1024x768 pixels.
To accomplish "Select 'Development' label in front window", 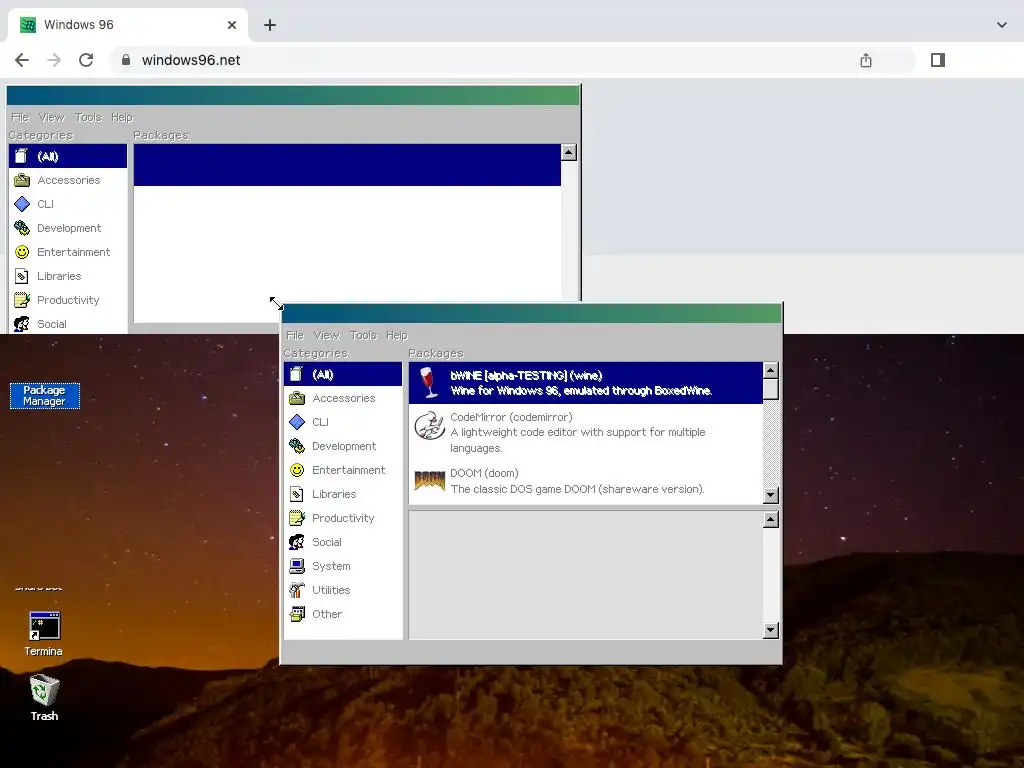I will click(x=344, y=446).
